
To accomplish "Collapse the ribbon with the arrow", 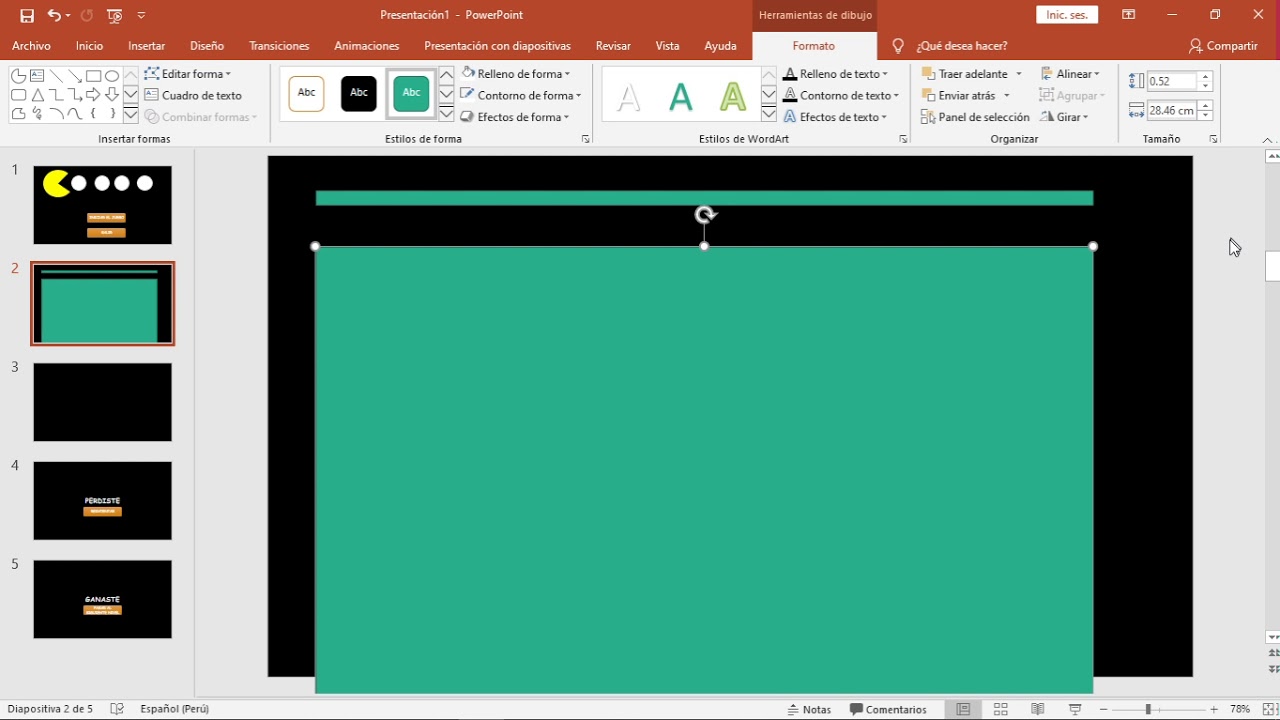I will point(1267,139).
